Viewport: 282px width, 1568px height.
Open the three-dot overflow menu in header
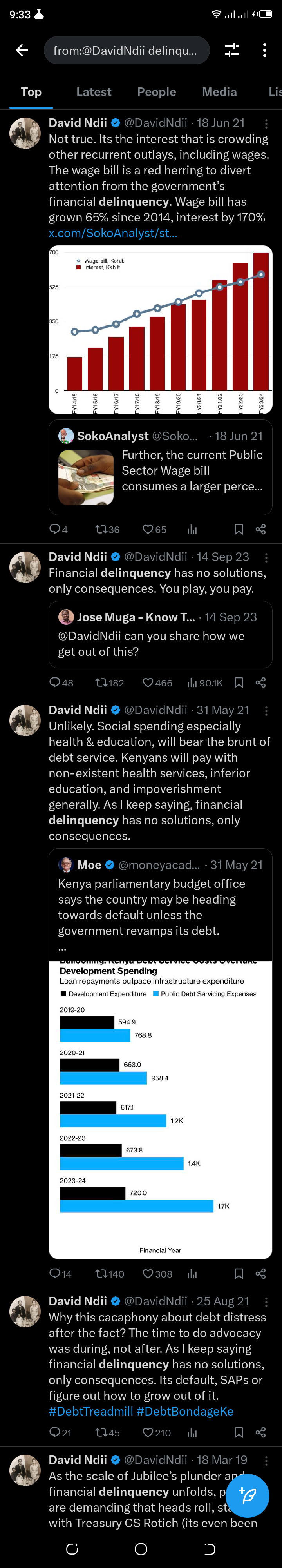[x=264, y=51]
